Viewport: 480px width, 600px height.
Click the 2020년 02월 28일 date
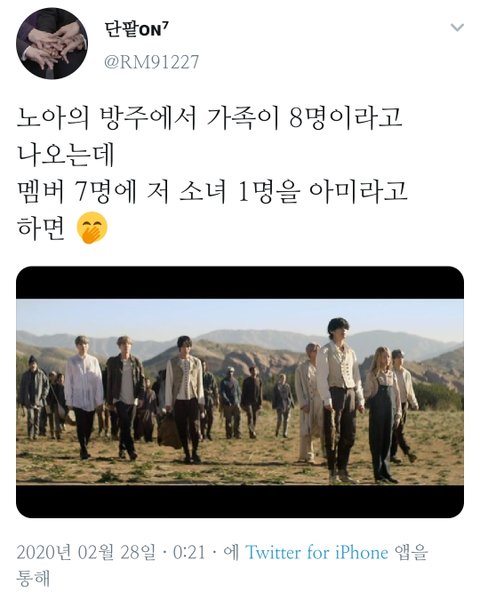coord(86,553)
